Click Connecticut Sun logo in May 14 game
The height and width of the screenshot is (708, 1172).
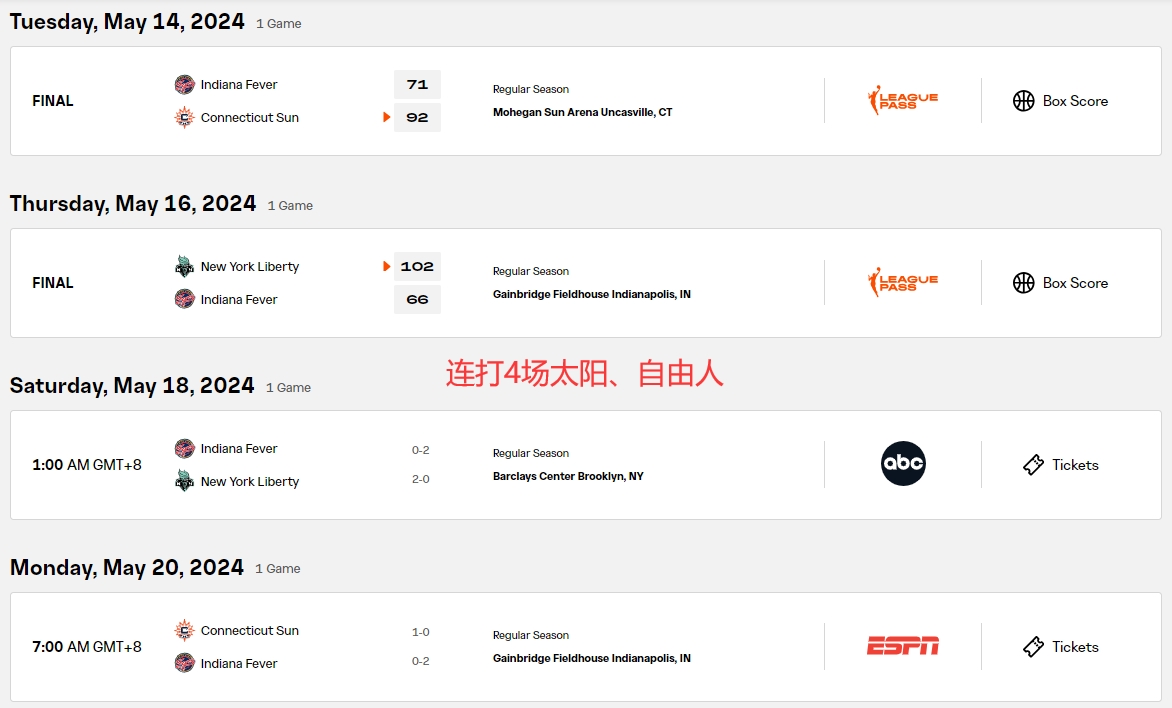click(x=185, y=117)
